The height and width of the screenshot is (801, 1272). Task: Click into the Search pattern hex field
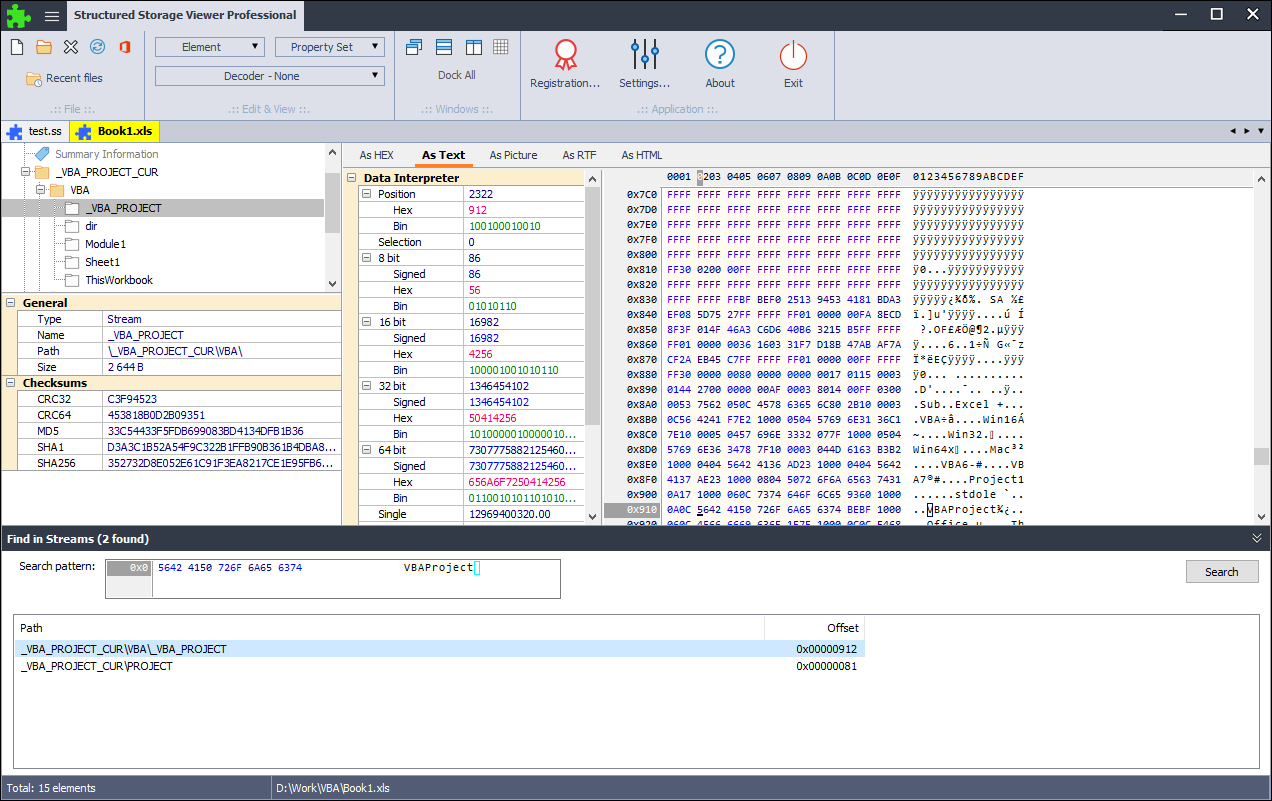(x=333, y=579)
